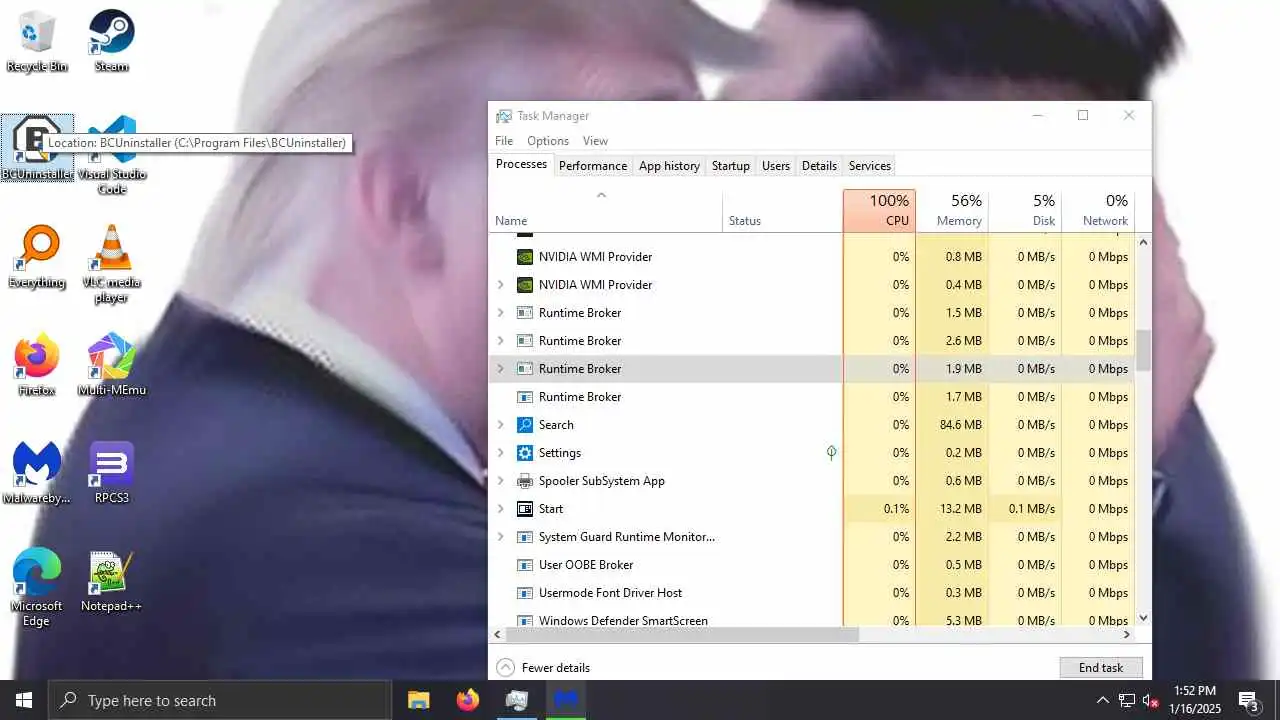Go to the Users tab

776,166
